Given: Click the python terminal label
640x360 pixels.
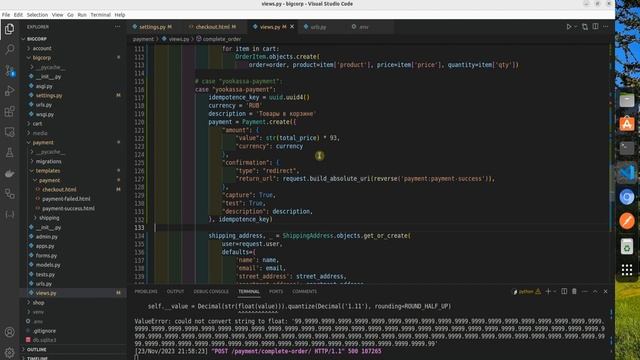Looking at the screenshot, I should coord(527,291).
